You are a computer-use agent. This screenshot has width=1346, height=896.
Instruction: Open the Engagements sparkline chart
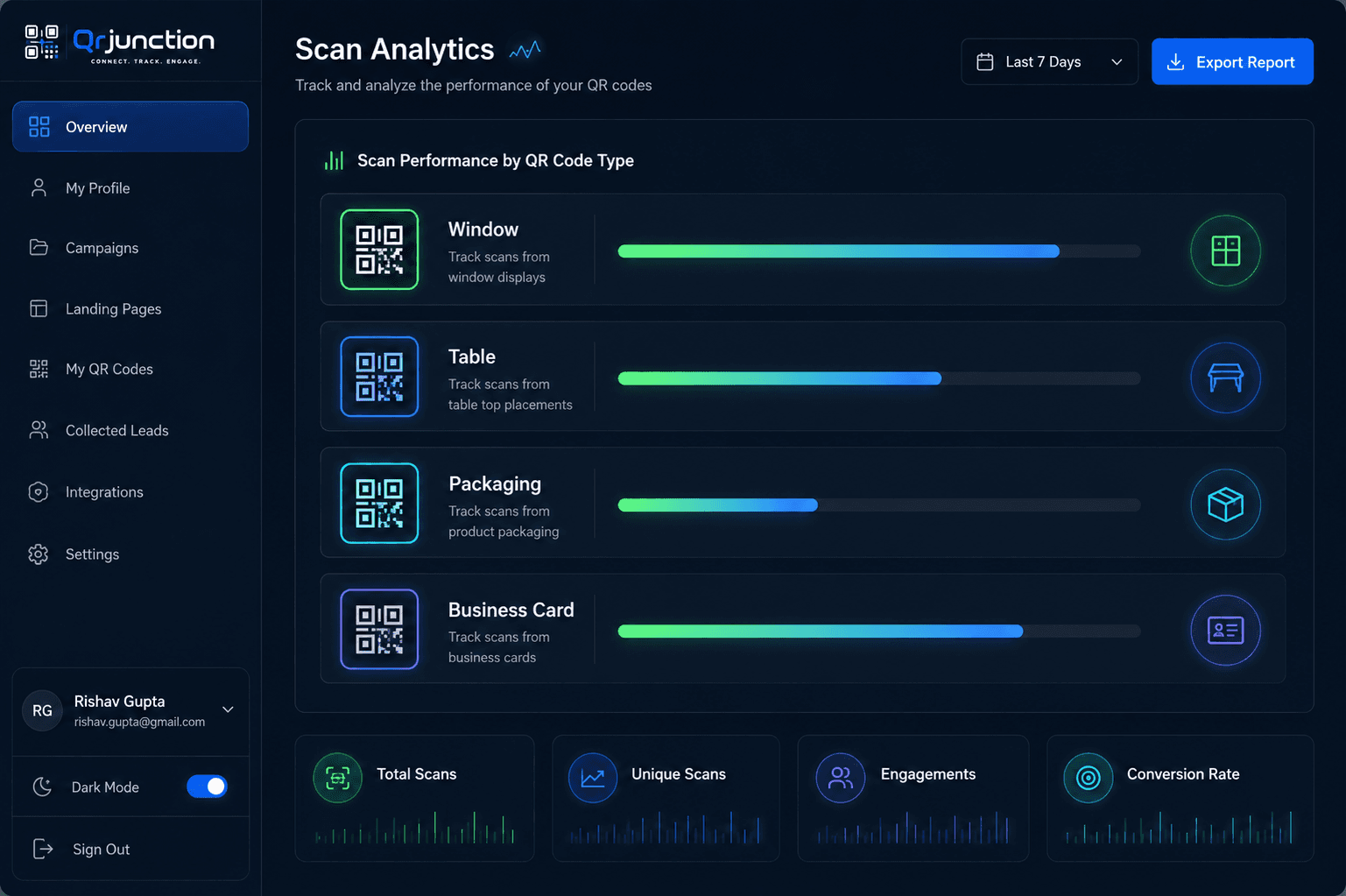[x=913, y=828]
